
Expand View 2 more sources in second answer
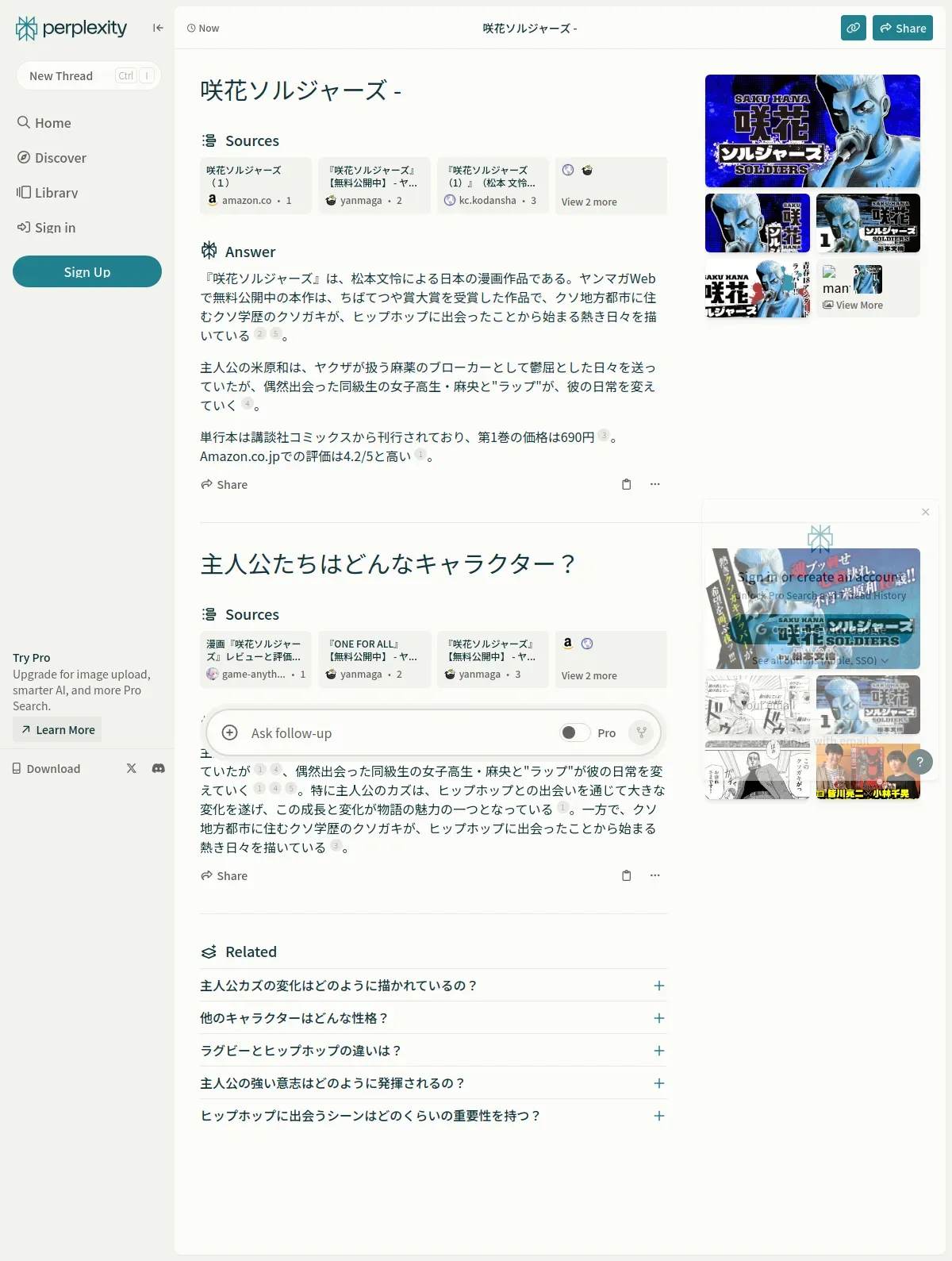click(611, 659)
